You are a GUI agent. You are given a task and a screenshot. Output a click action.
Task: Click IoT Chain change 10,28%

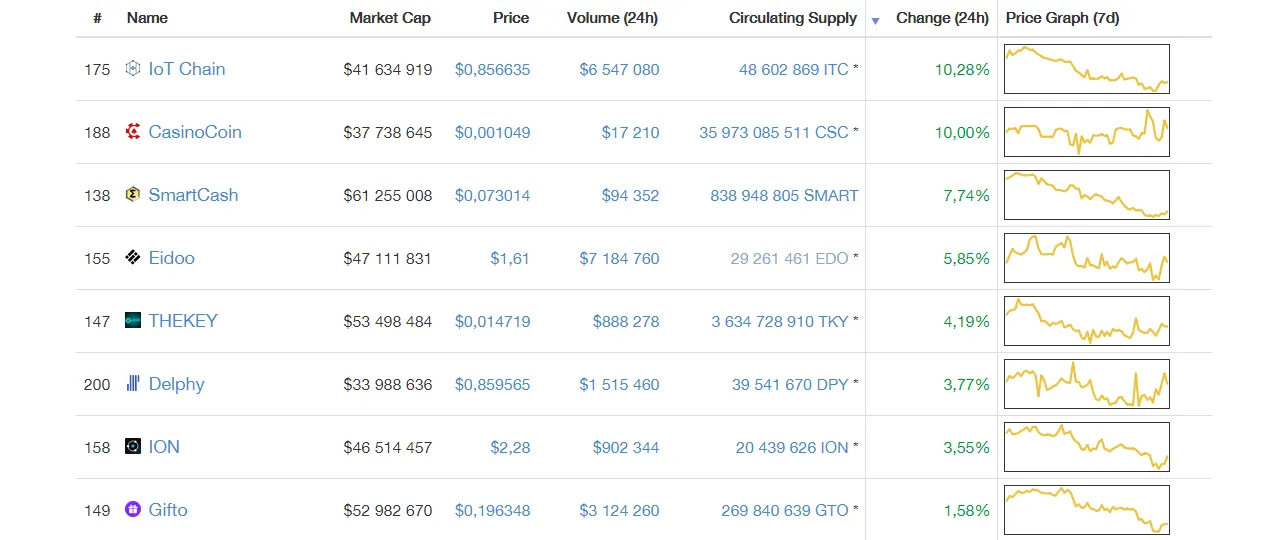pos(962,70)
